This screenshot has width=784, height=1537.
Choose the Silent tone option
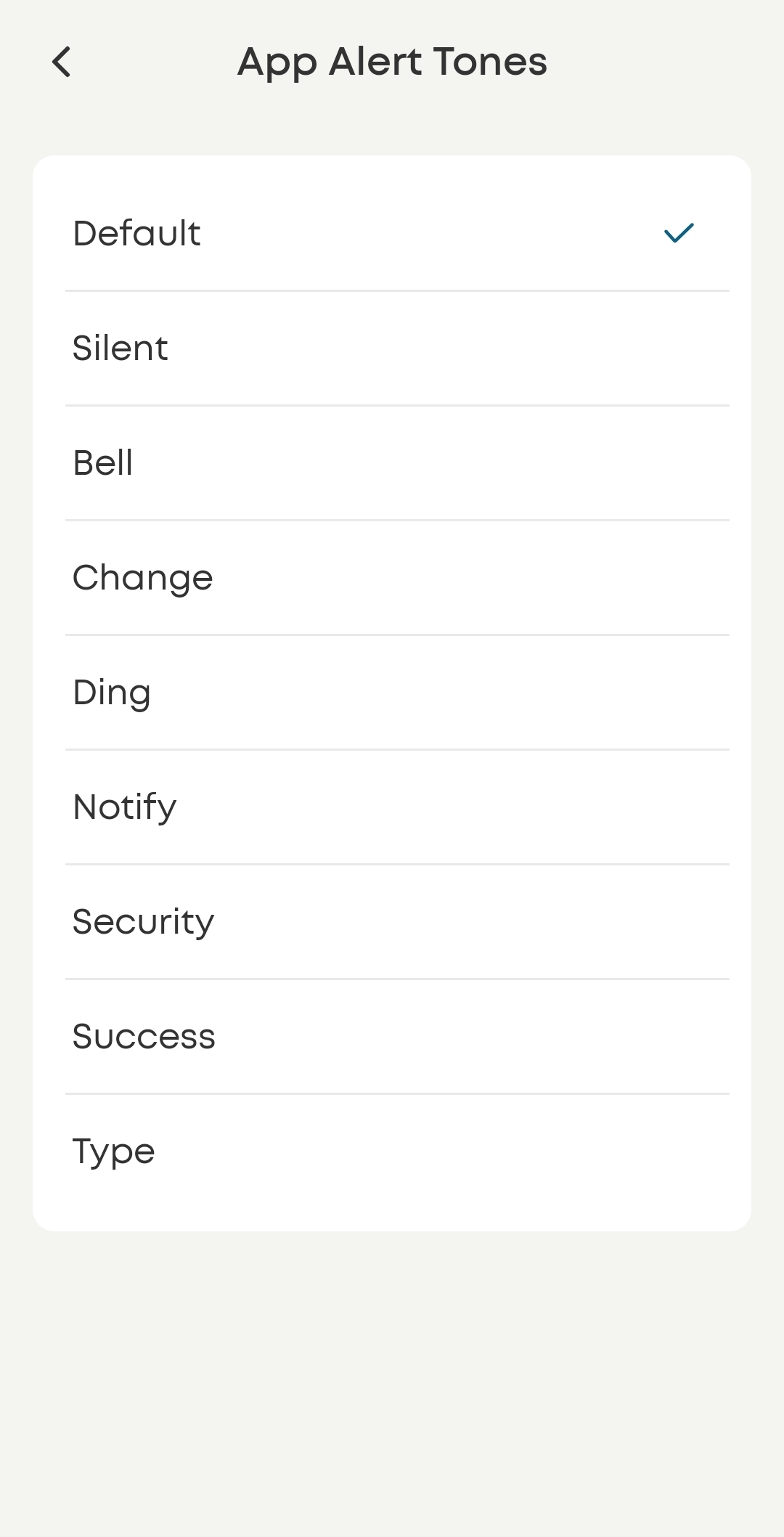point(121,348)
